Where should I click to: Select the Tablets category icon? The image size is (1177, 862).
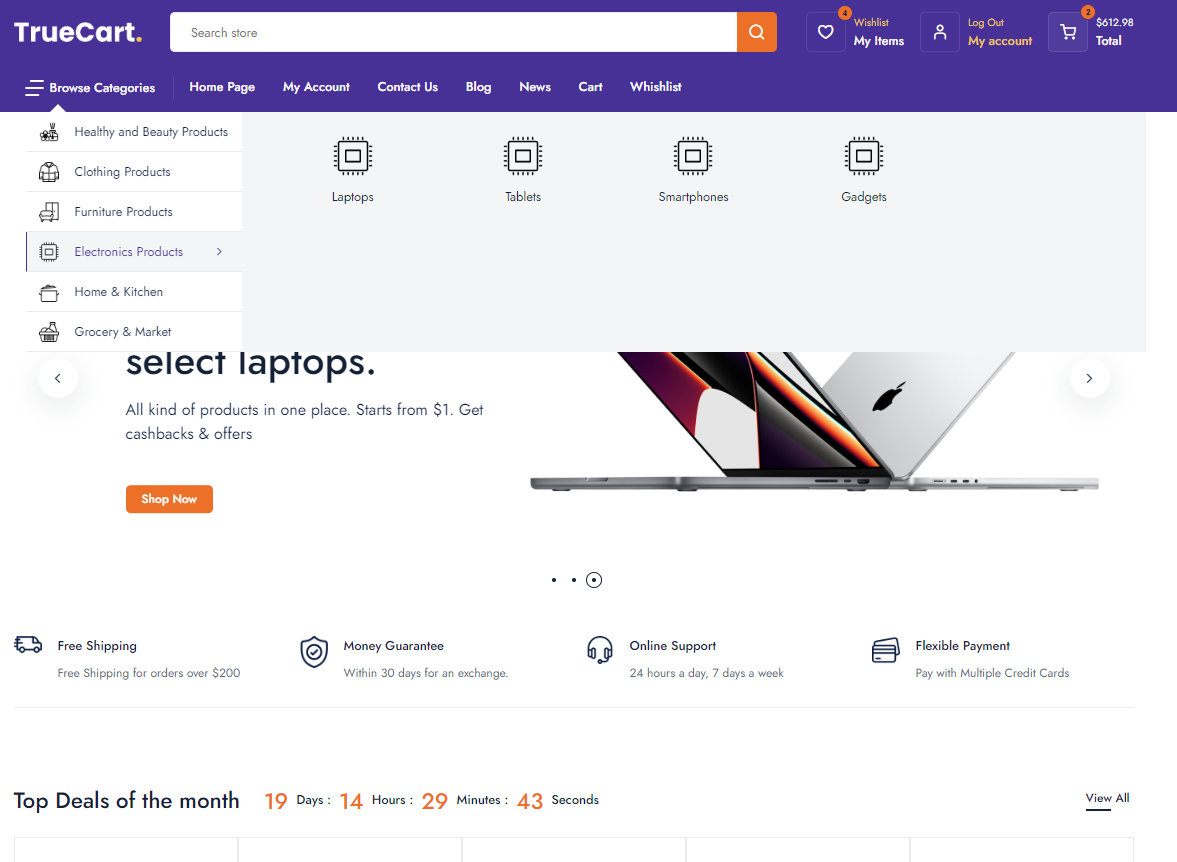tap(523, 156)
